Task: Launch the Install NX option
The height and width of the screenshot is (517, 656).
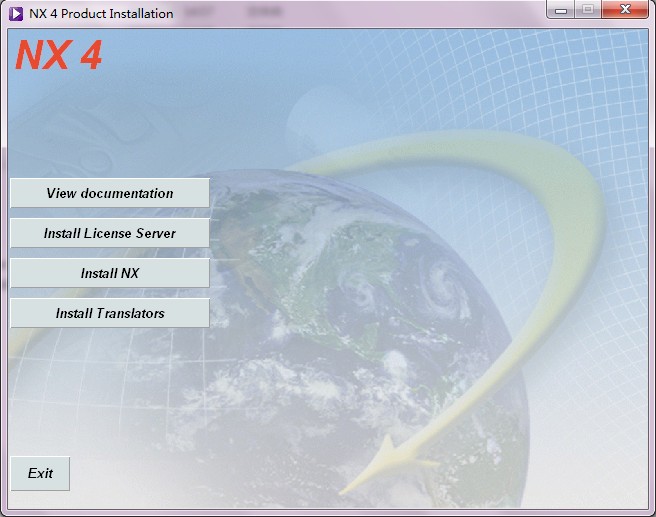Action: click(110, 273)
